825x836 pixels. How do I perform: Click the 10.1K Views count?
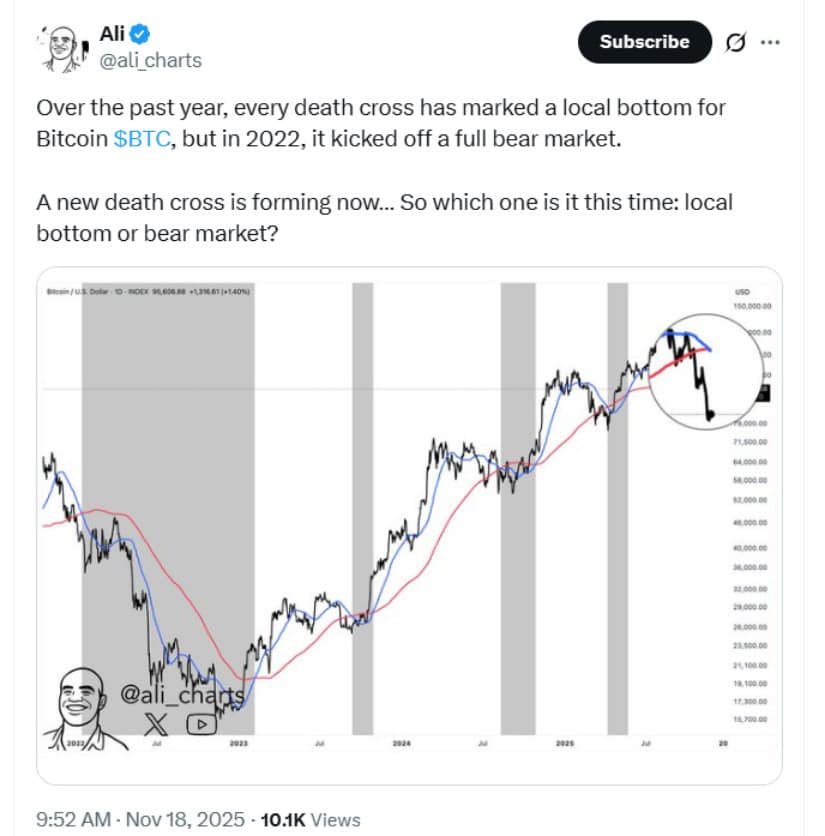pos(310,820)
